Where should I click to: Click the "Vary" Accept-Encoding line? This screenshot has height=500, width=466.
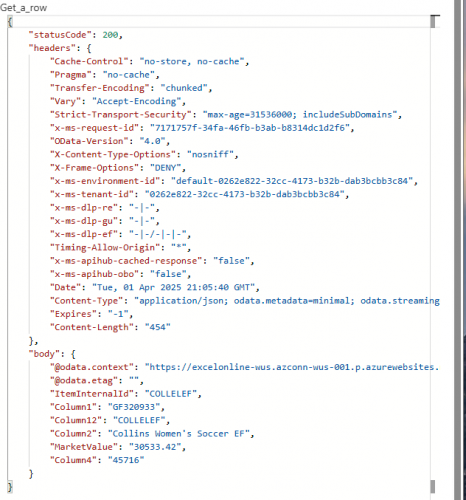coord(118,101)
